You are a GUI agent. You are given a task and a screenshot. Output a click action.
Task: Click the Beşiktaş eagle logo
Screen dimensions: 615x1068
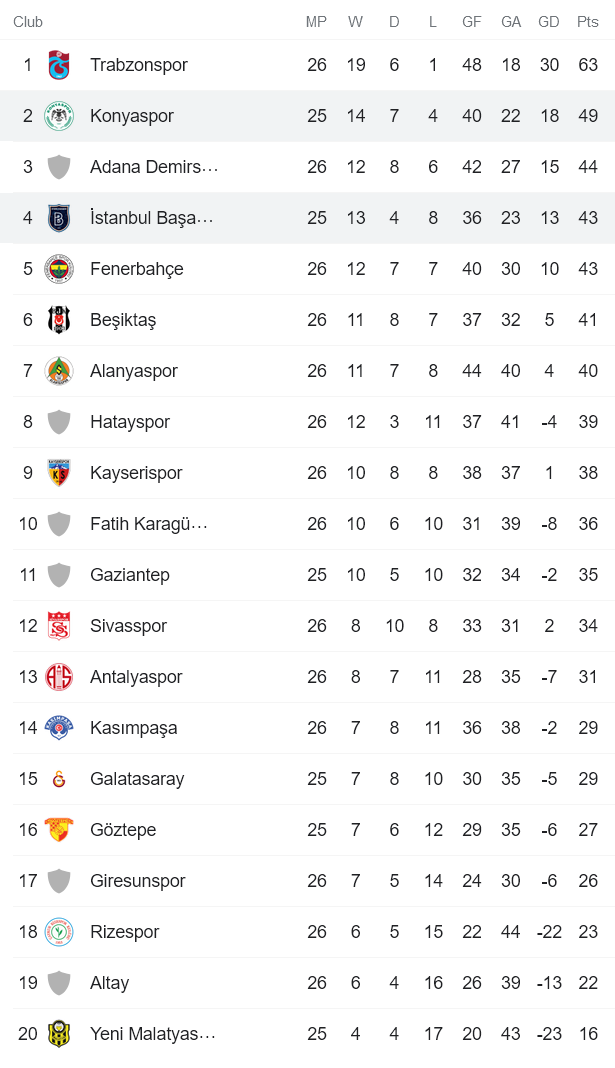coord(60,319)
